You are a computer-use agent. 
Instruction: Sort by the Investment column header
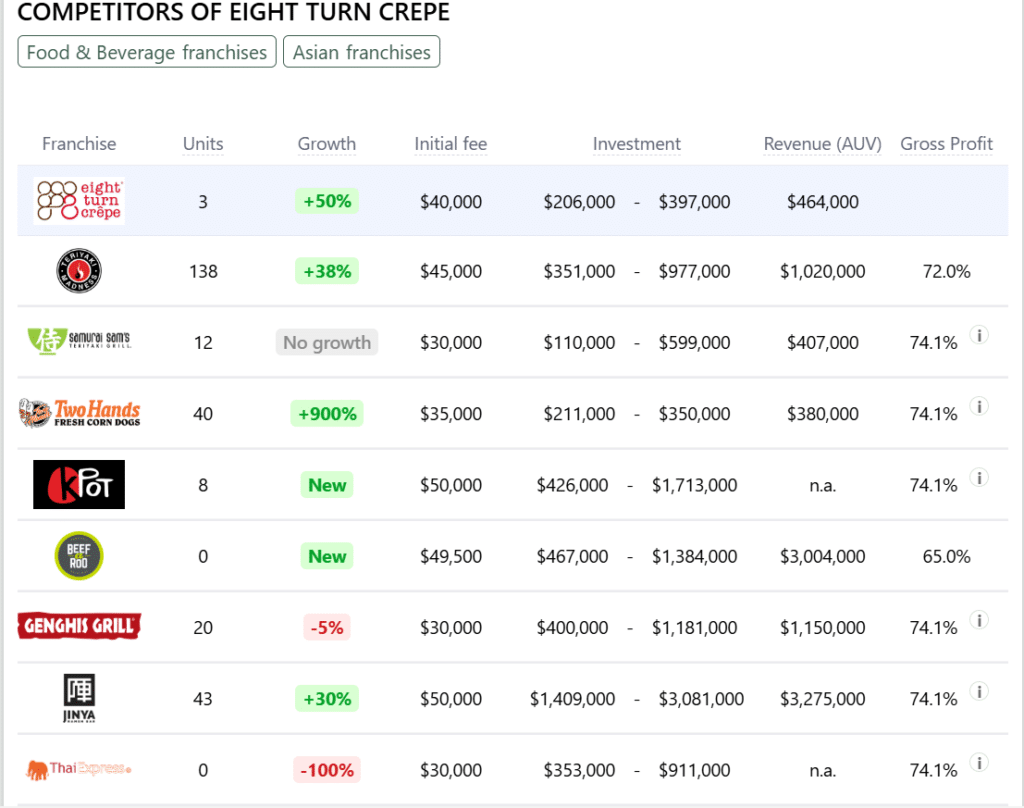click(637, 144)
